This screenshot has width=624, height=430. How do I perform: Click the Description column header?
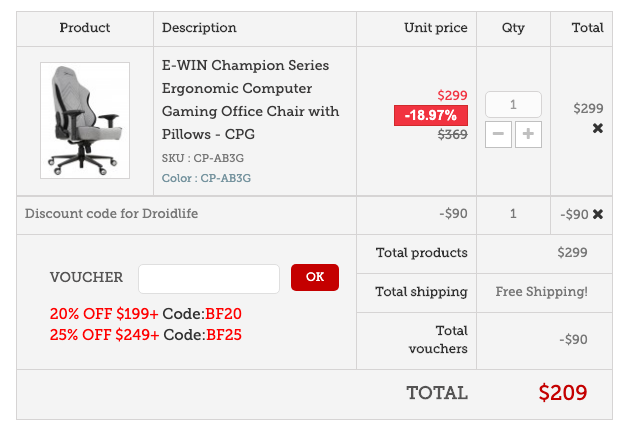(199, 28)
